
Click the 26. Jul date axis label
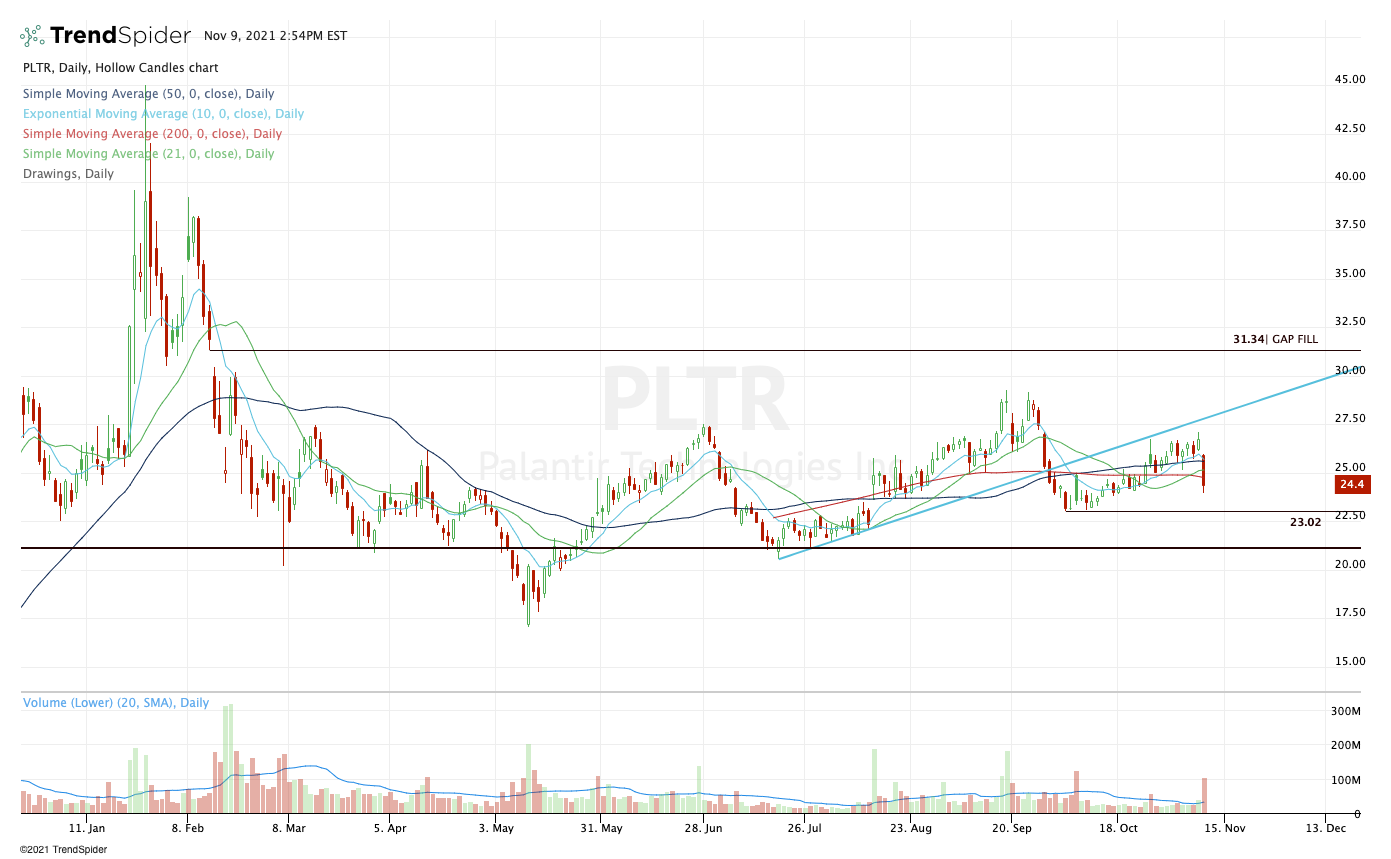click(x=804, y=829)
